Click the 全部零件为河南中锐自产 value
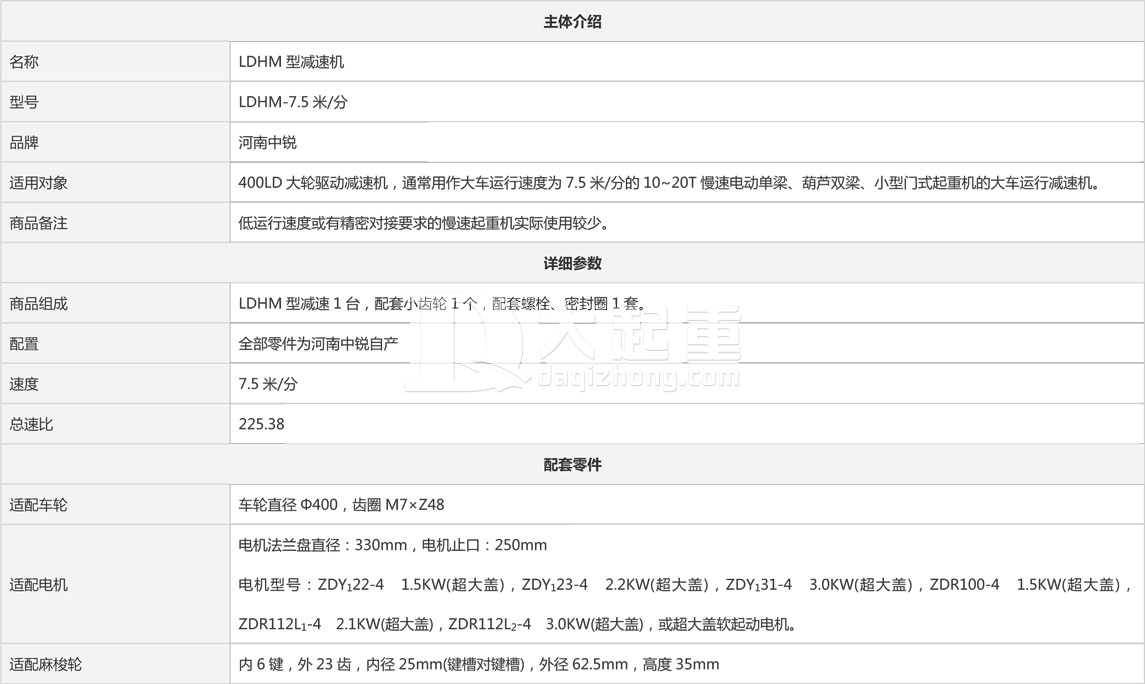 318,344
